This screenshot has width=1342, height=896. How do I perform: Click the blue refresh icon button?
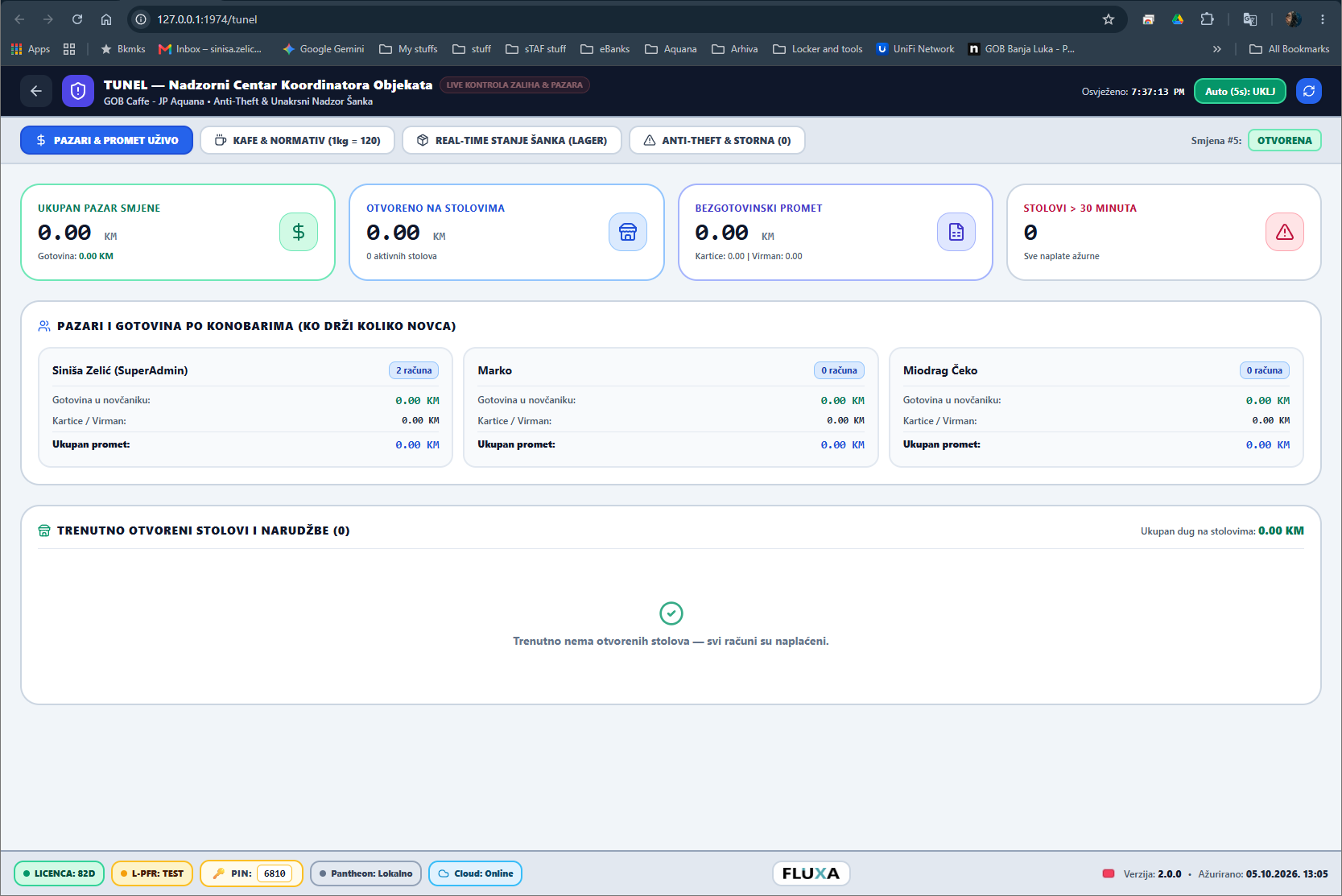click(1309, 92)
